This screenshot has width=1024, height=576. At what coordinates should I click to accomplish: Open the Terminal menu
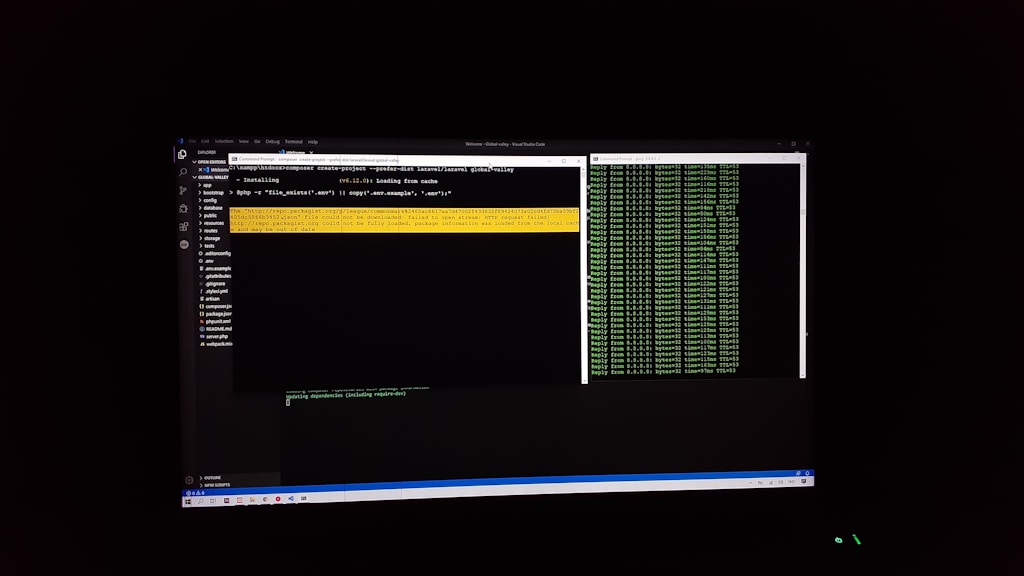click(x=294, y=142)
